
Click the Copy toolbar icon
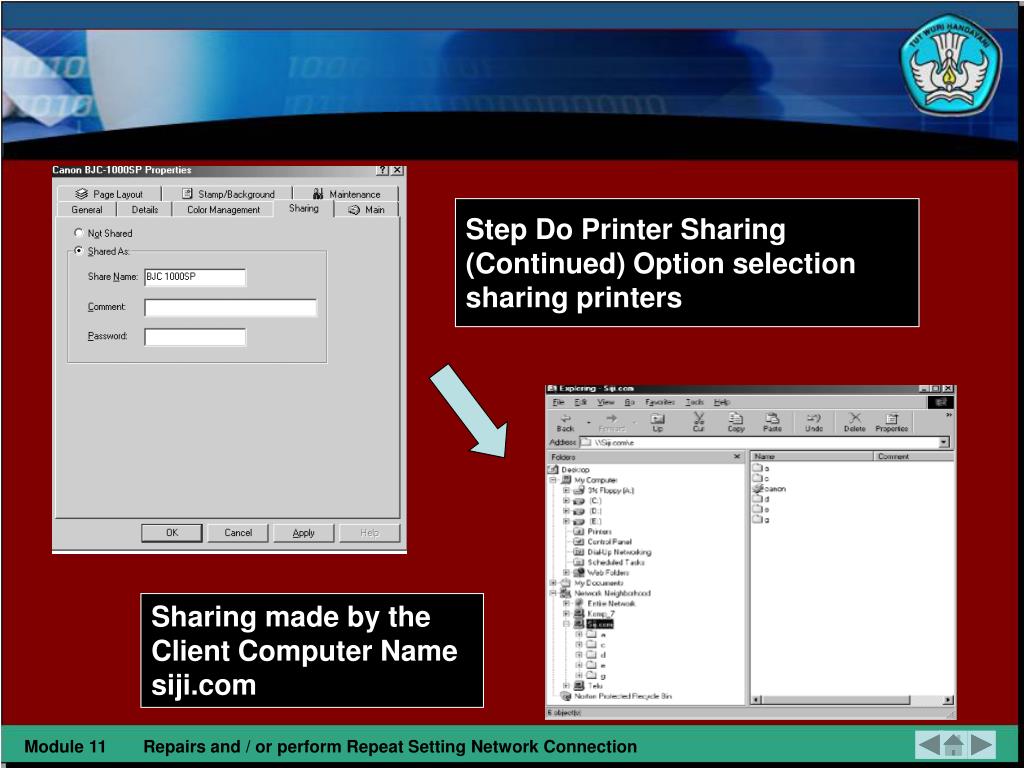736,423
